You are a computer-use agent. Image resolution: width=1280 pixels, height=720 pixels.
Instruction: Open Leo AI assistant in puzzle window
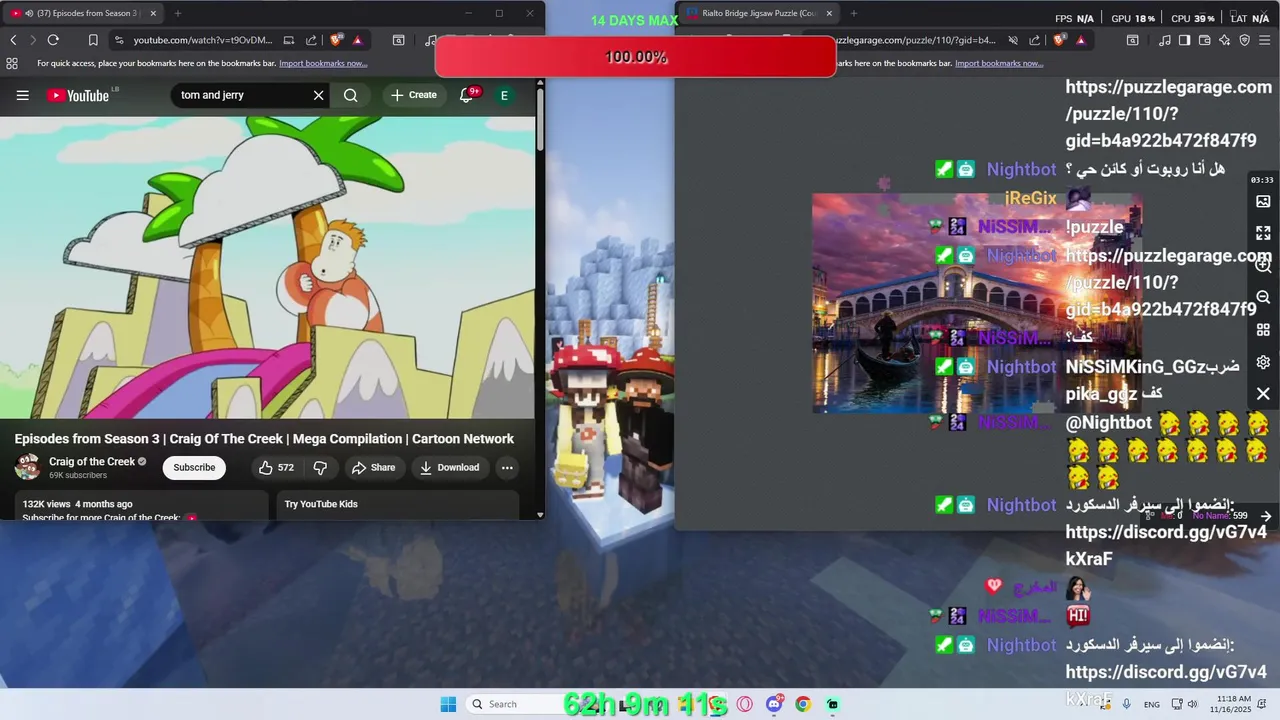click(1224, 40)
